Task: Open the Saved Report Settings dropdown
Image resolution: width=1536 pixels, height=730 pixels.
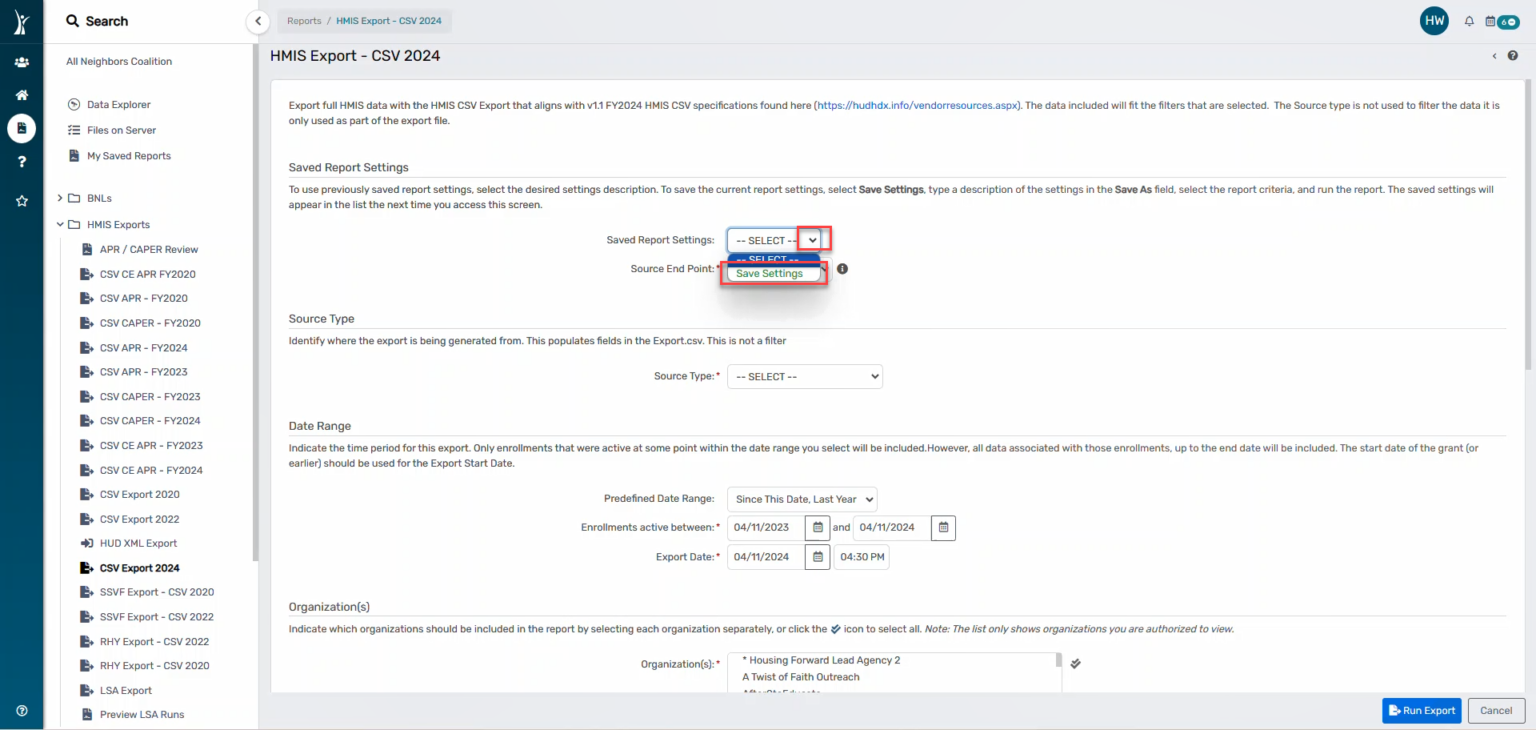Action: [x=811, y=240]
